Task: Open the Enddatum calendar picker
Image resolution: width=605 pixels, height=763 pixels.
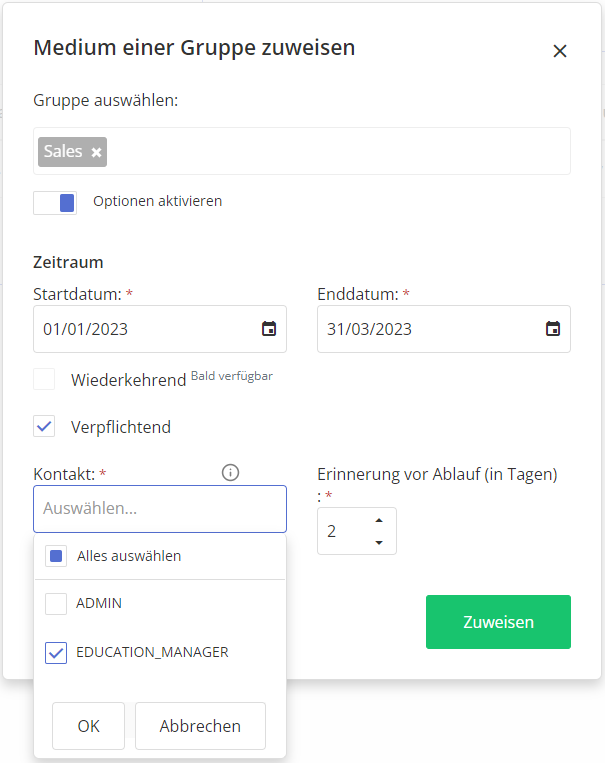Action: point(552,329)
